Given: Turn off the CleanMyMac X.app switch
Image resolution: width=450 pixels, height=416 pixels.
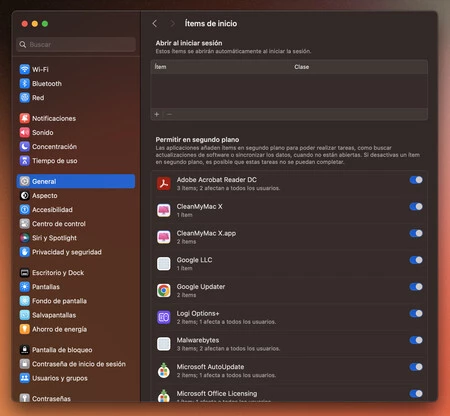Looking at the screenshot, I should coord(416,233).
